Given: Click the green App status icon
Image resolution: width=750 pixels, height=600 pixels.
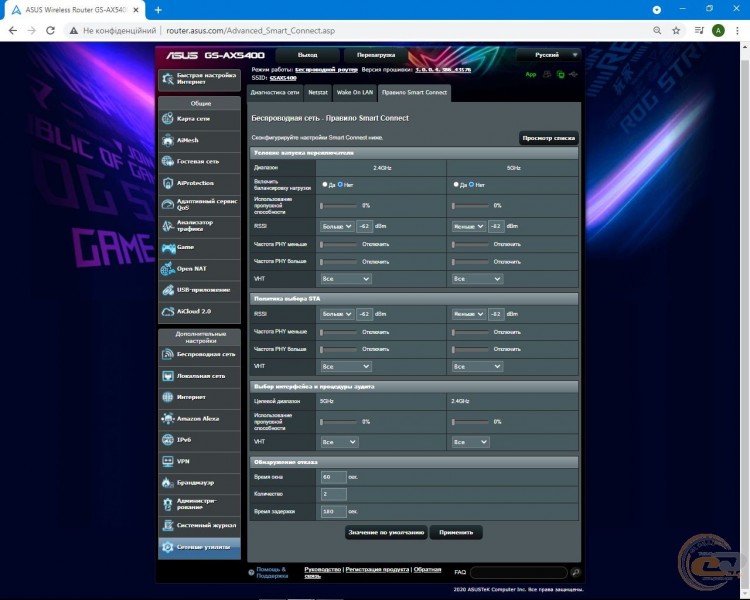Looking at the screenshot, I should pyautogui.click(x=530, y=75).
